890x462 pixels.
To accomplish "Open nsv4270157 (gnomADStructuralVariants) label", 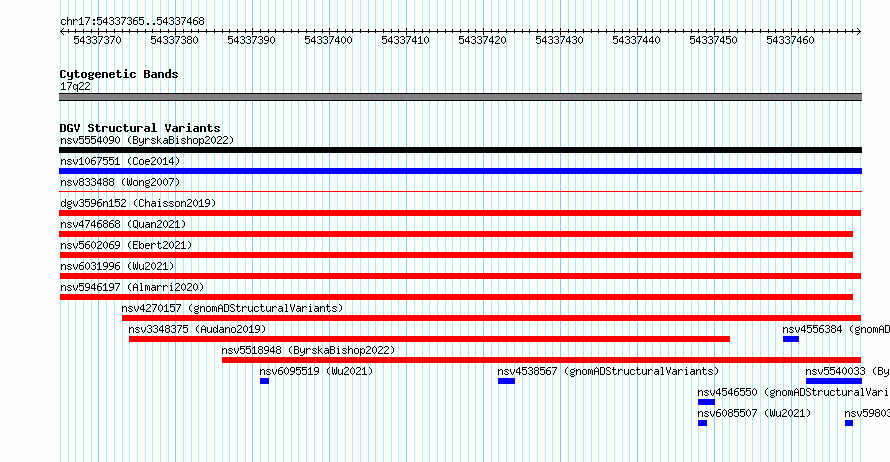I will tap(232, 308).
